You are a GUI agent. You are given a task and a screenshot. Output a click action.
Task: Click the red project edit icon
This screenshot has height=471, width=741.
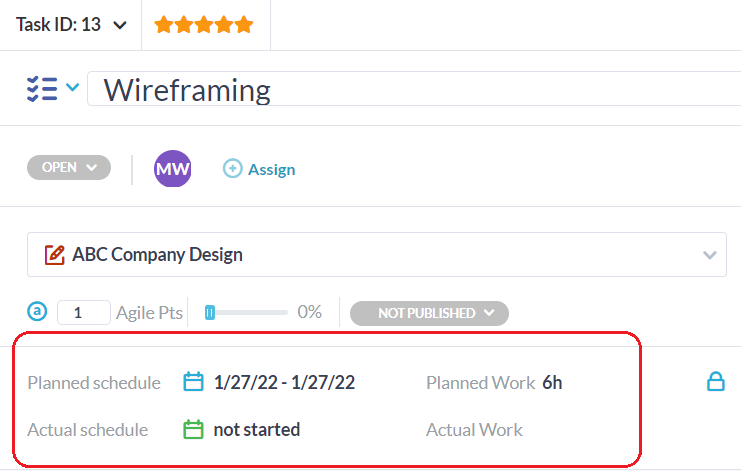56,254
